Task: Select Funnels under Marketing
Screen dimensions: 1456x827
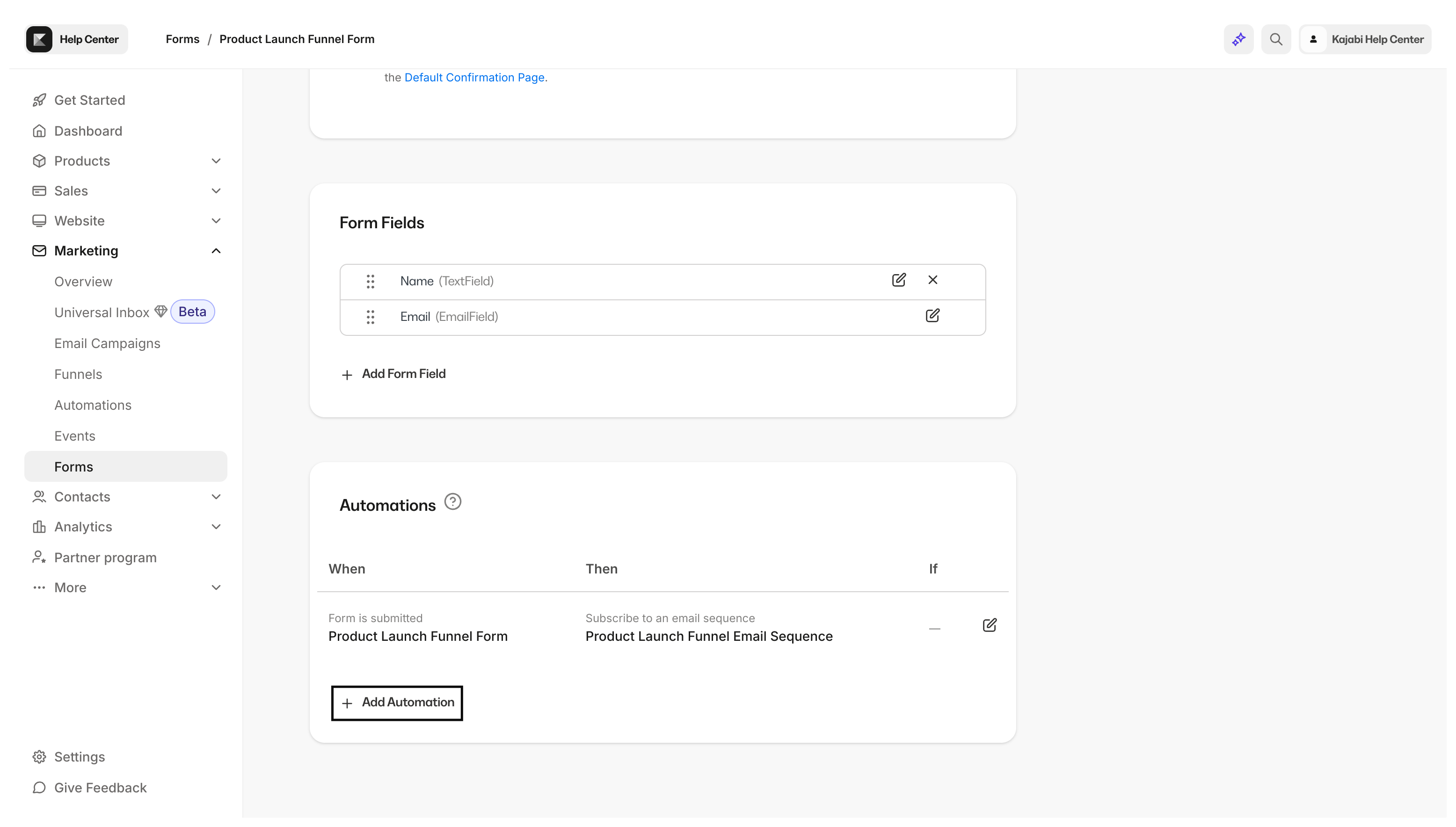Action: [79, 374]
